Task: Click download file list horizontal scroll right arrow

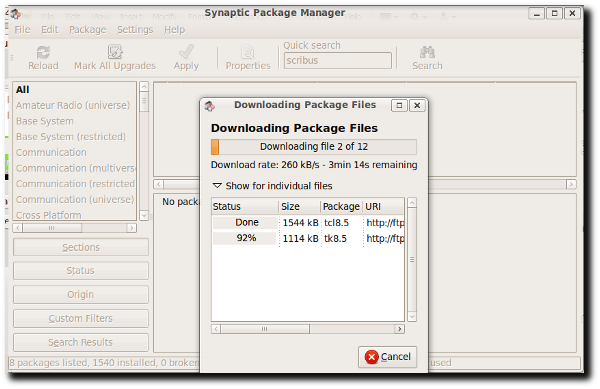Action: coord(399,329)
